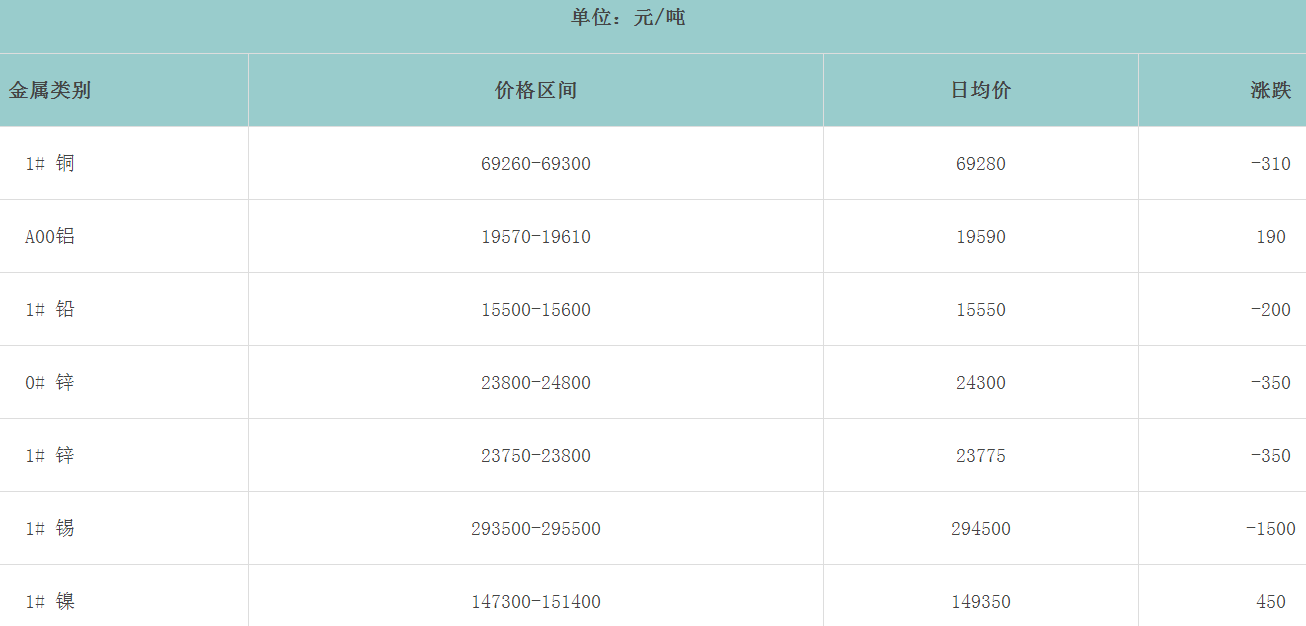Select the unit label 单位：元/吨
This screenshot has height=626, width=1306.
point(628,17)
